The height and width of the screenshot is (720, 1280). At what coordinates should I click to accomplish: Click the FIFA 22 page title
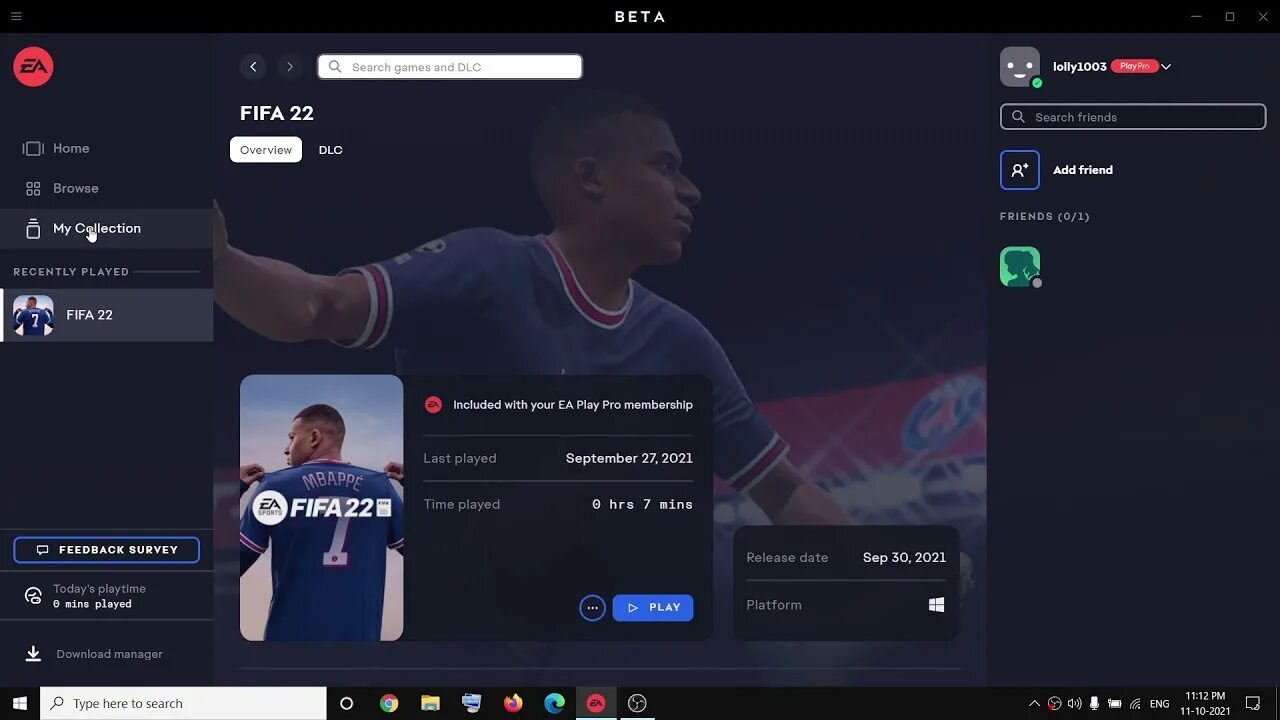(x=277, y=113)
